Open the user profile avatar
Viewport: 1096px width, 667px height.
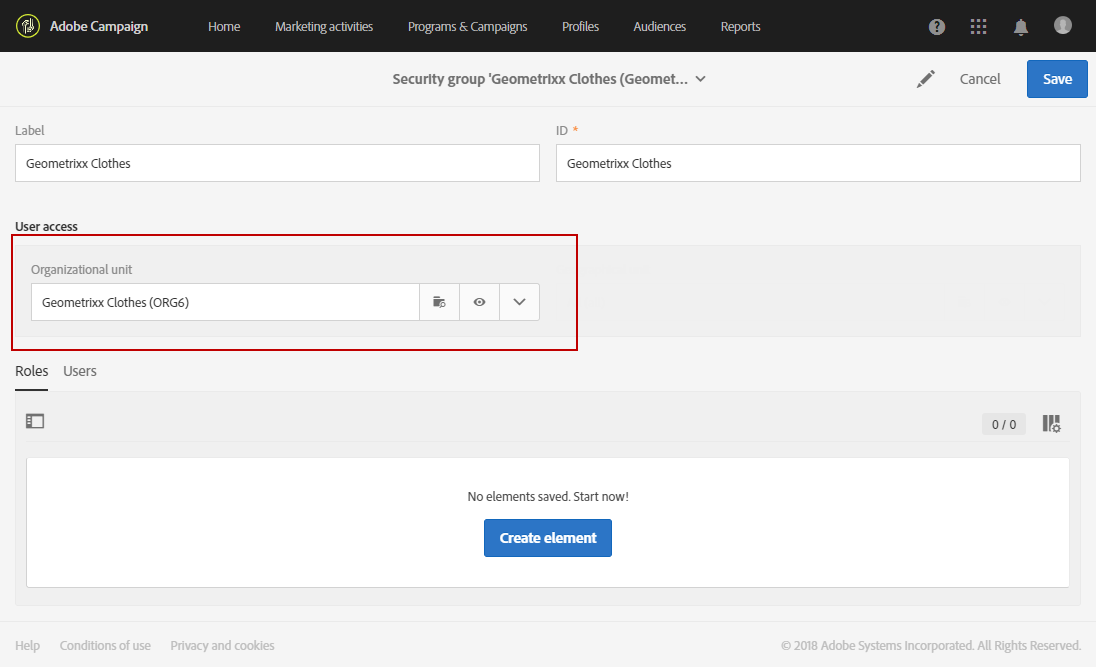[x=1062, y=25]
